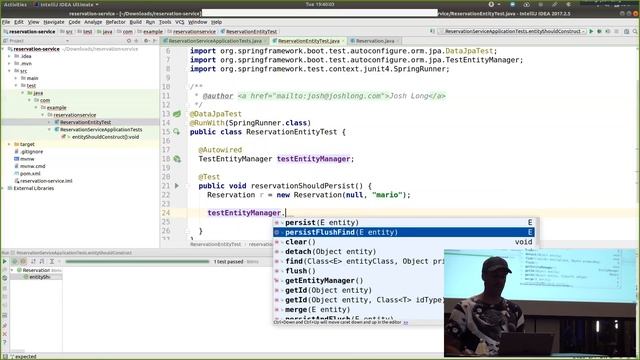This screenshot has width=640, height=360.
Task: Select getEntityManager() completion item
Action: pos(359,280)
